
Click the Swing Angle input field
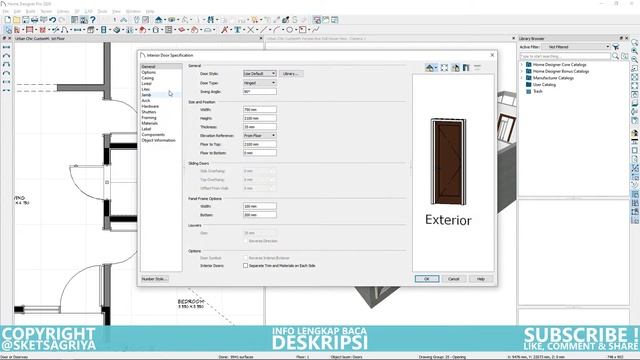260,92
